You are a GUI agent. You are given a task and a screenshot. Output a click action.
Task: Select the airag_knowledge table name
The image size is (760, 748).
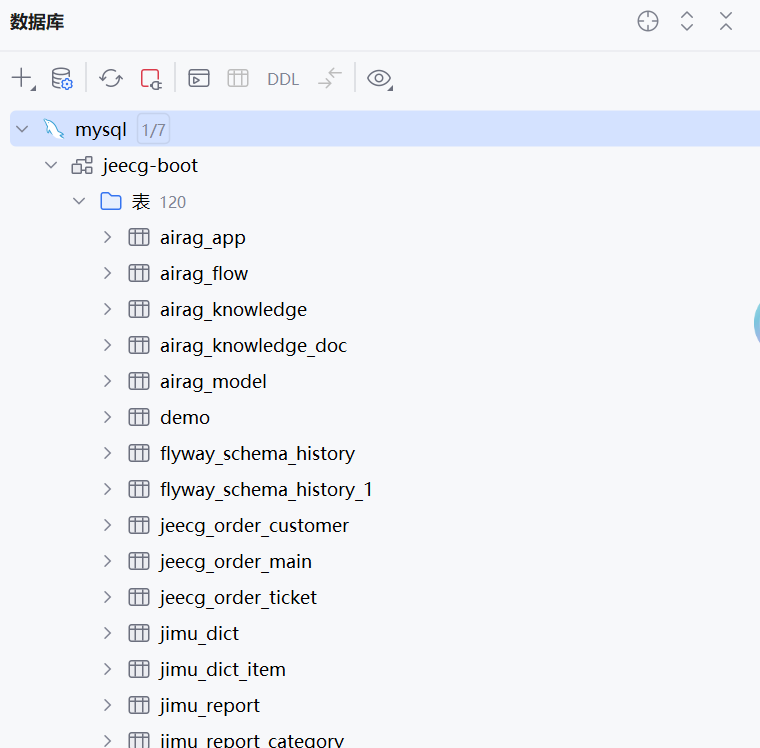point(234,310)
